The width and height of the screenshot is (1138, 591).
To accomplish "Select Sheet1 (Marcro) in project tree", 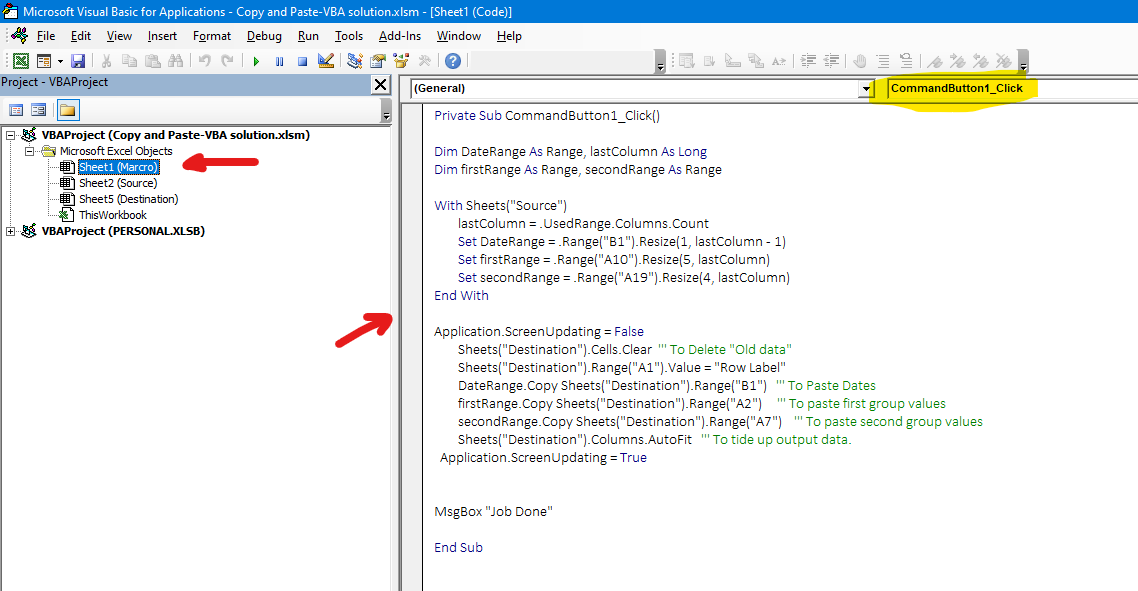I will (x=118, y=167).
